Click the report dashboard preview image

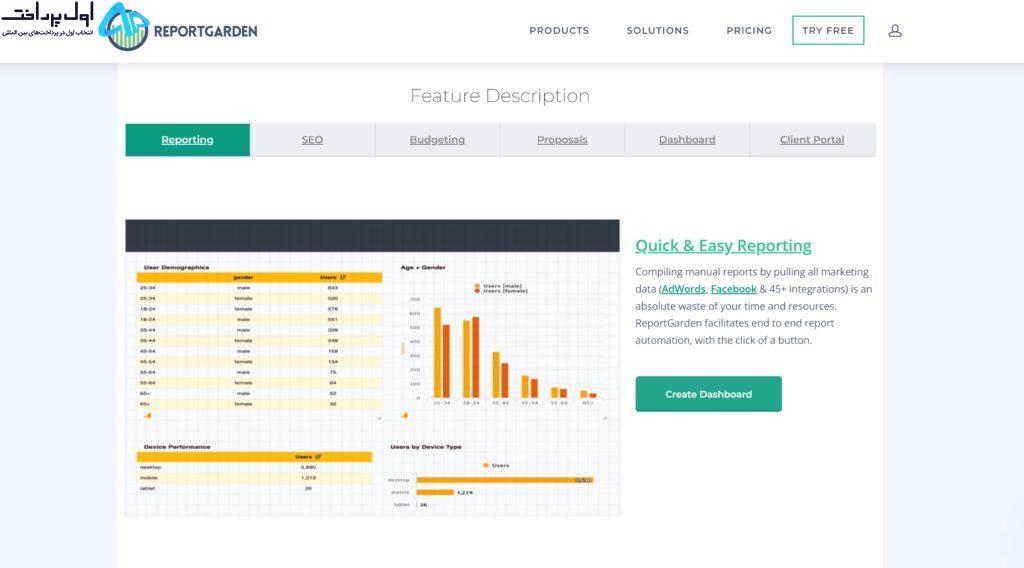(372, 368)
